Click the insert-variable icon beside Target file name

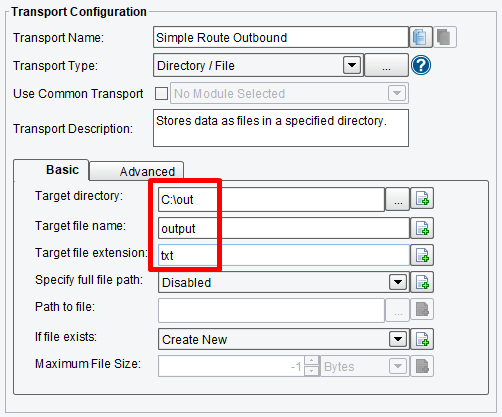point(422,228)
